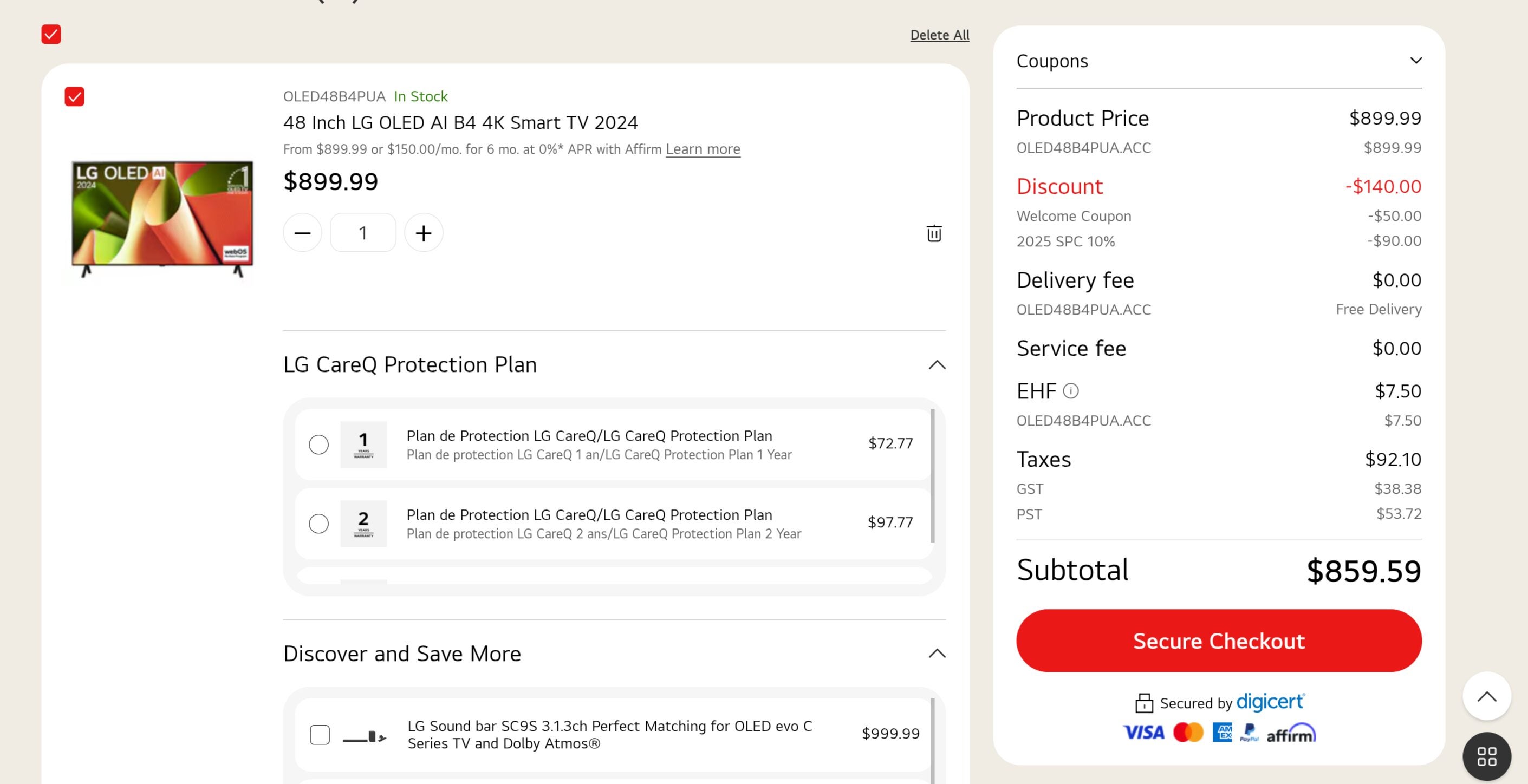Click the Secure Checkout button
Image resolution: width=1528 pixels, height=784 pixels.
[1218, 641]
